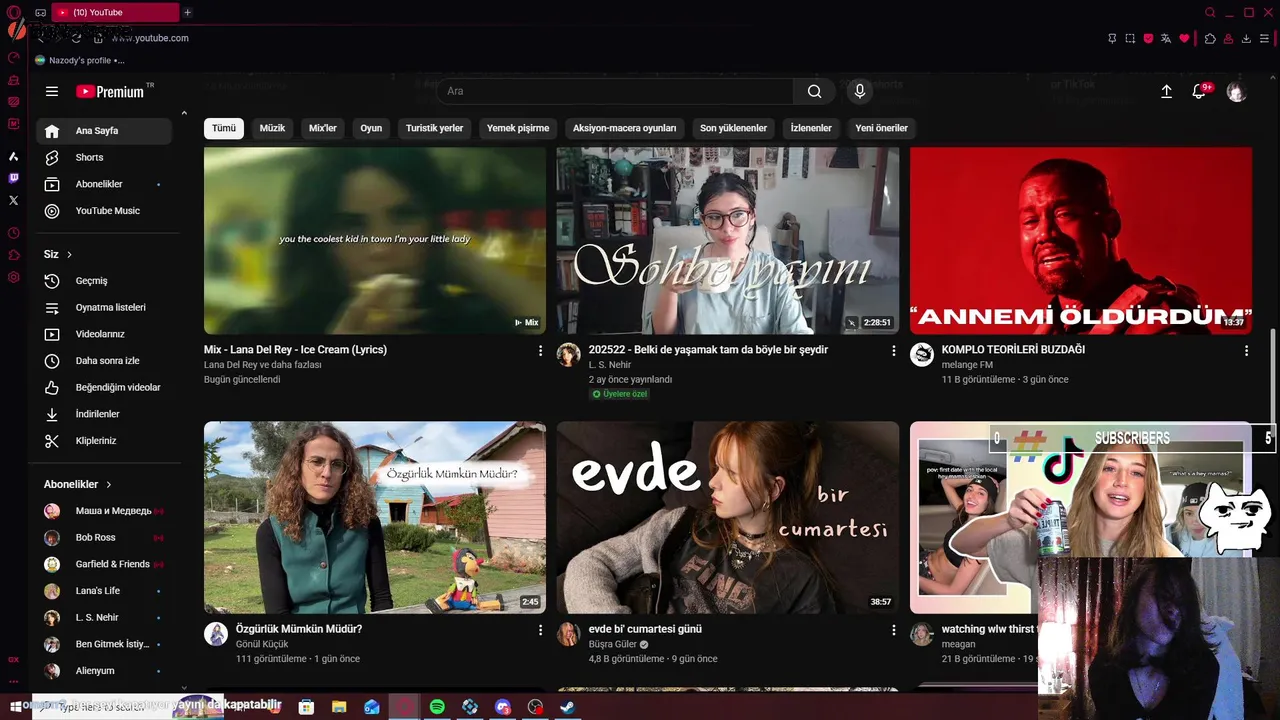This screenshot has height=720, width=1280.
Task: Open YouTube Music from sidebar
Action: click(x=104, y=211)
